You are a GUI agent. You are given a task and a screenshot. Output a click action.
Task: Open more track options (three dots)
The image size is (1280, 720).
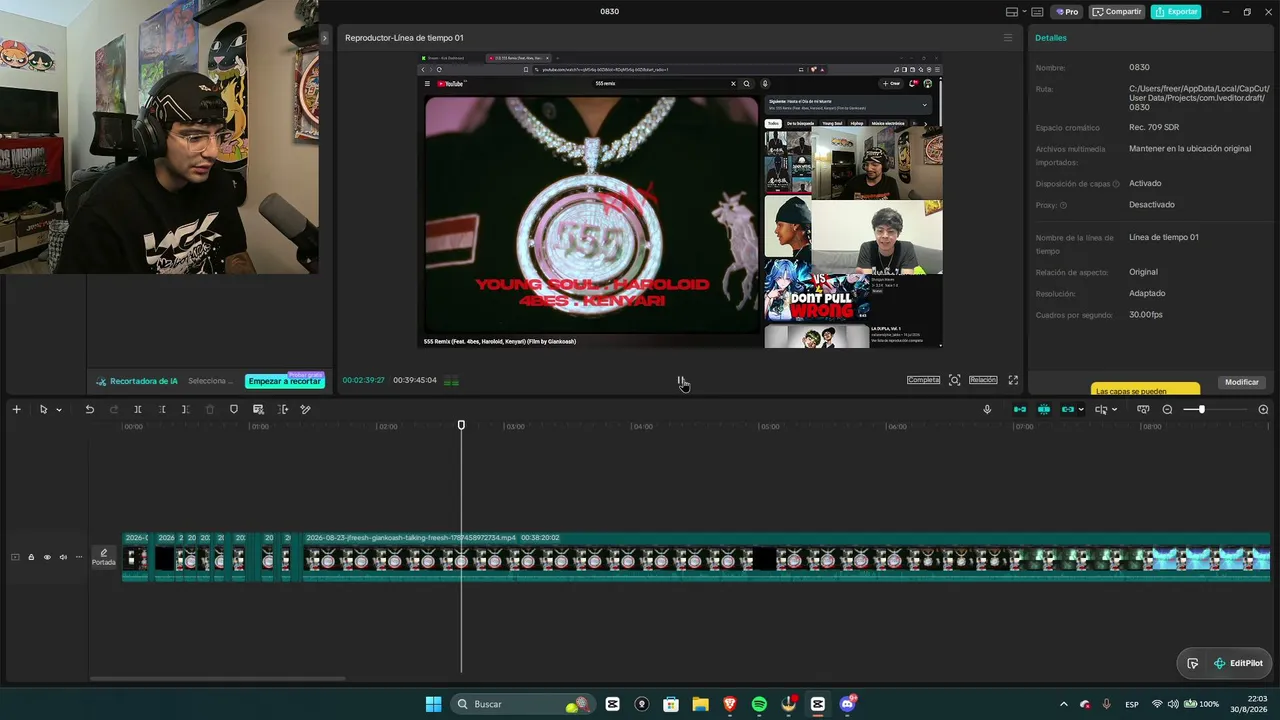coord(79,557)
